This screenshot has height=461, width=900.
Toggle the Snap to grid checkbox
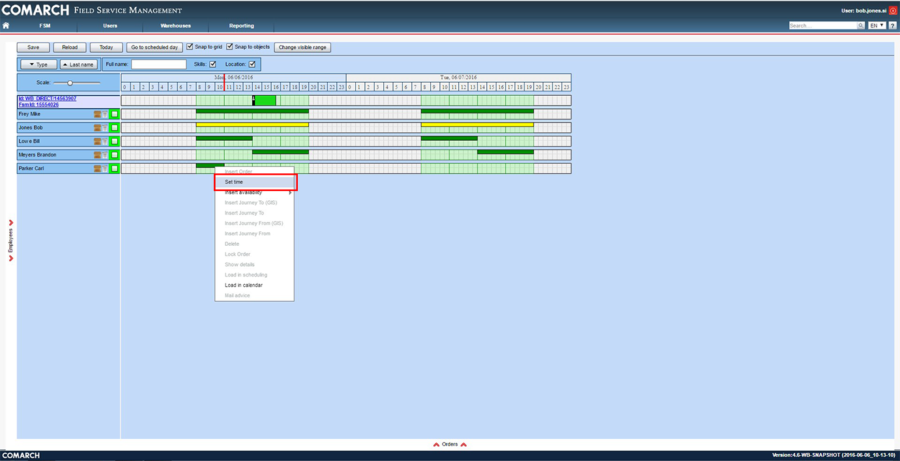190,47
